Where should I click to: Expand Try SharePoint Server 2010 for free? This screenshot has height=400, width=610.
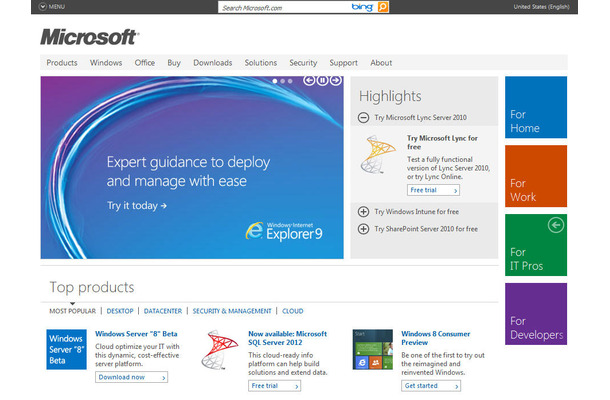(x=363, y=229)
